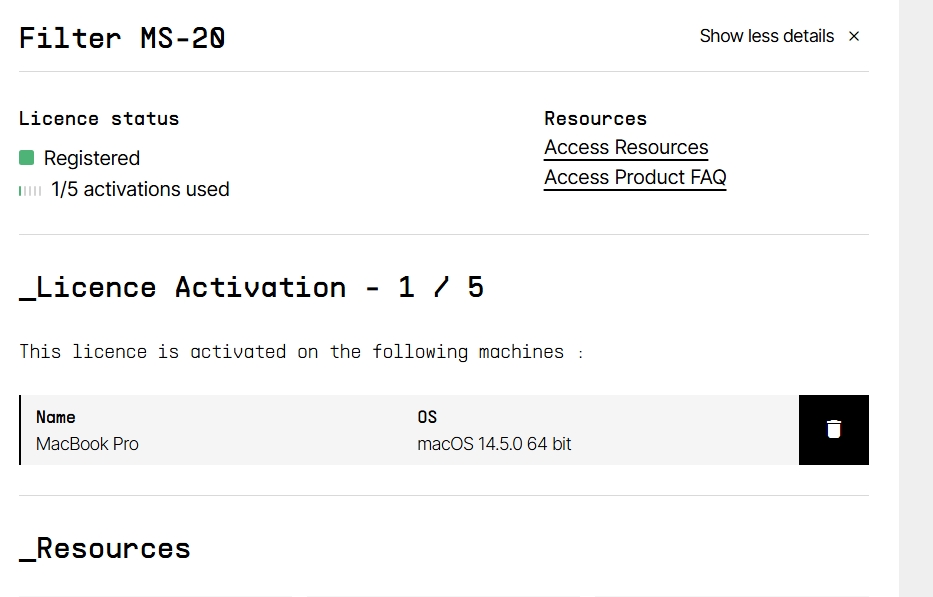Click the activations used bar indicator
The width and height of the screenshot is (933, 597).
30,190
